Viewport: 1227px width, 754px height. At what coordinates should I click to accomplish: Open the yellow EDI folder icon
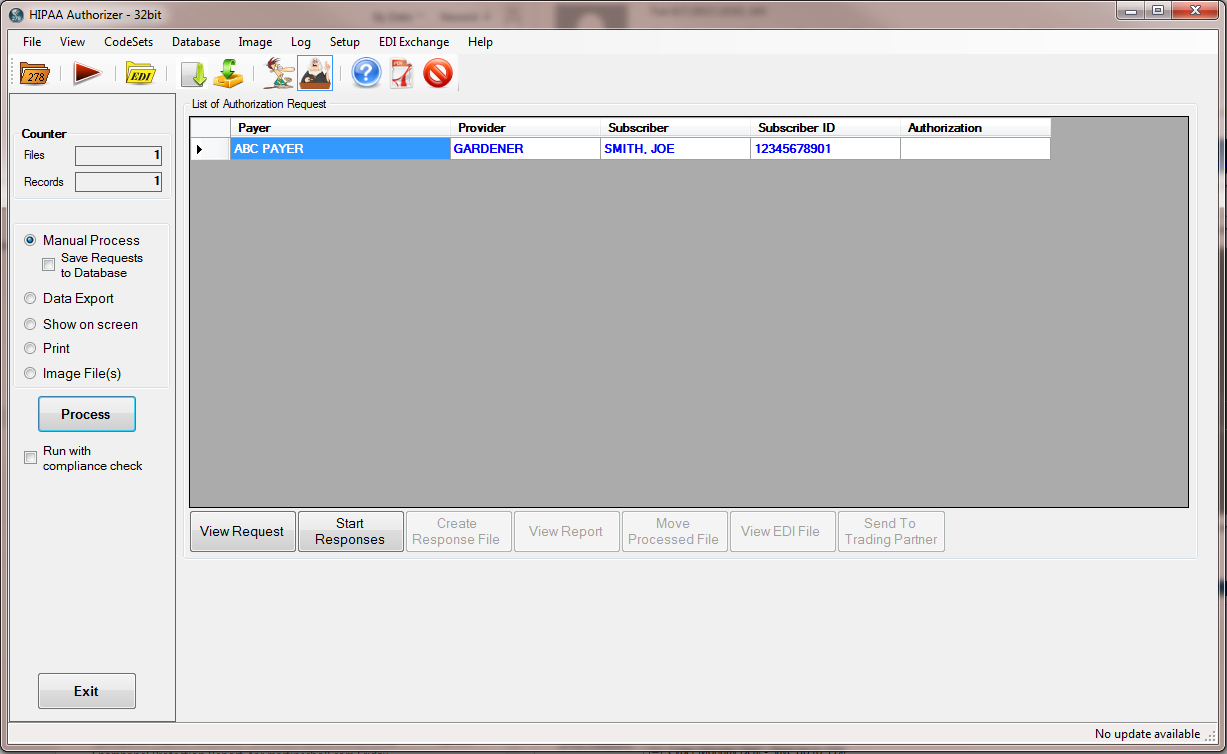point(140,74)
